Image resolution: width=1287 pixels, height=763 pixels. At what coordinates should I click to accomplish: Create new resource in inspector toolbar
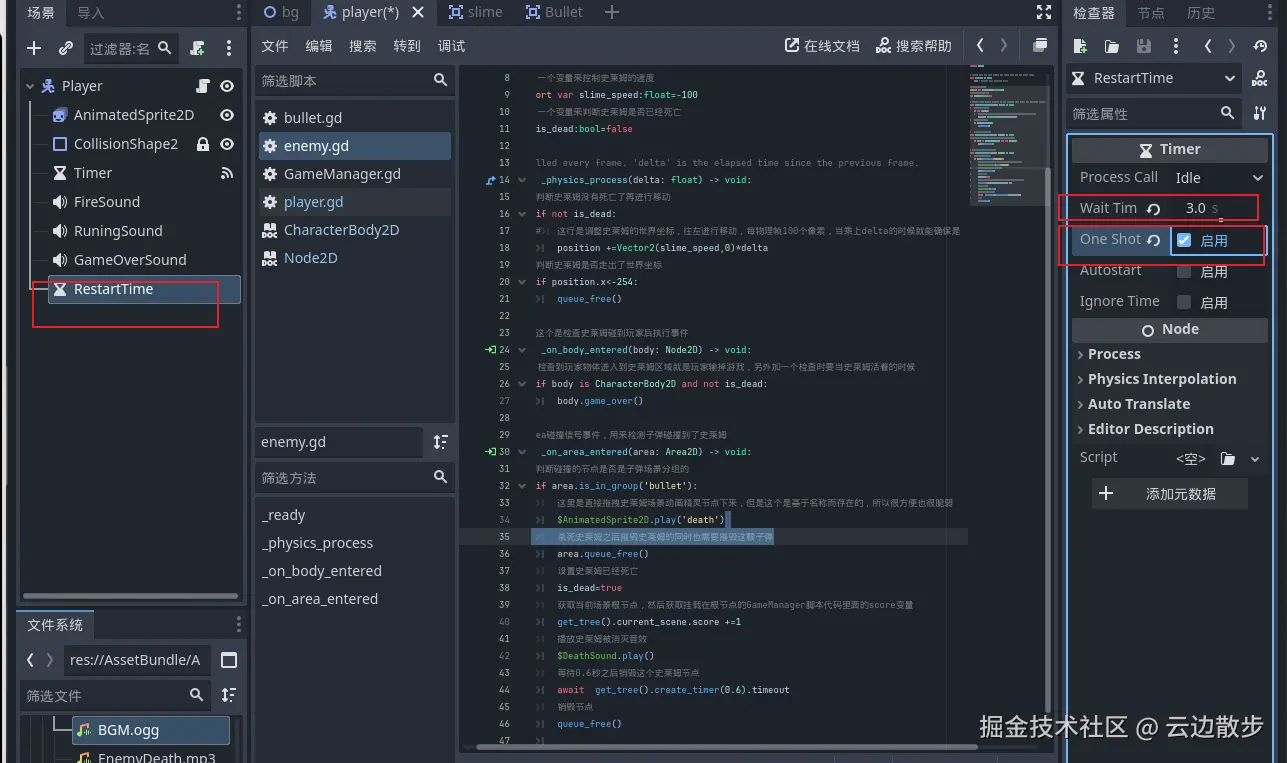(x=1080, y=46)
